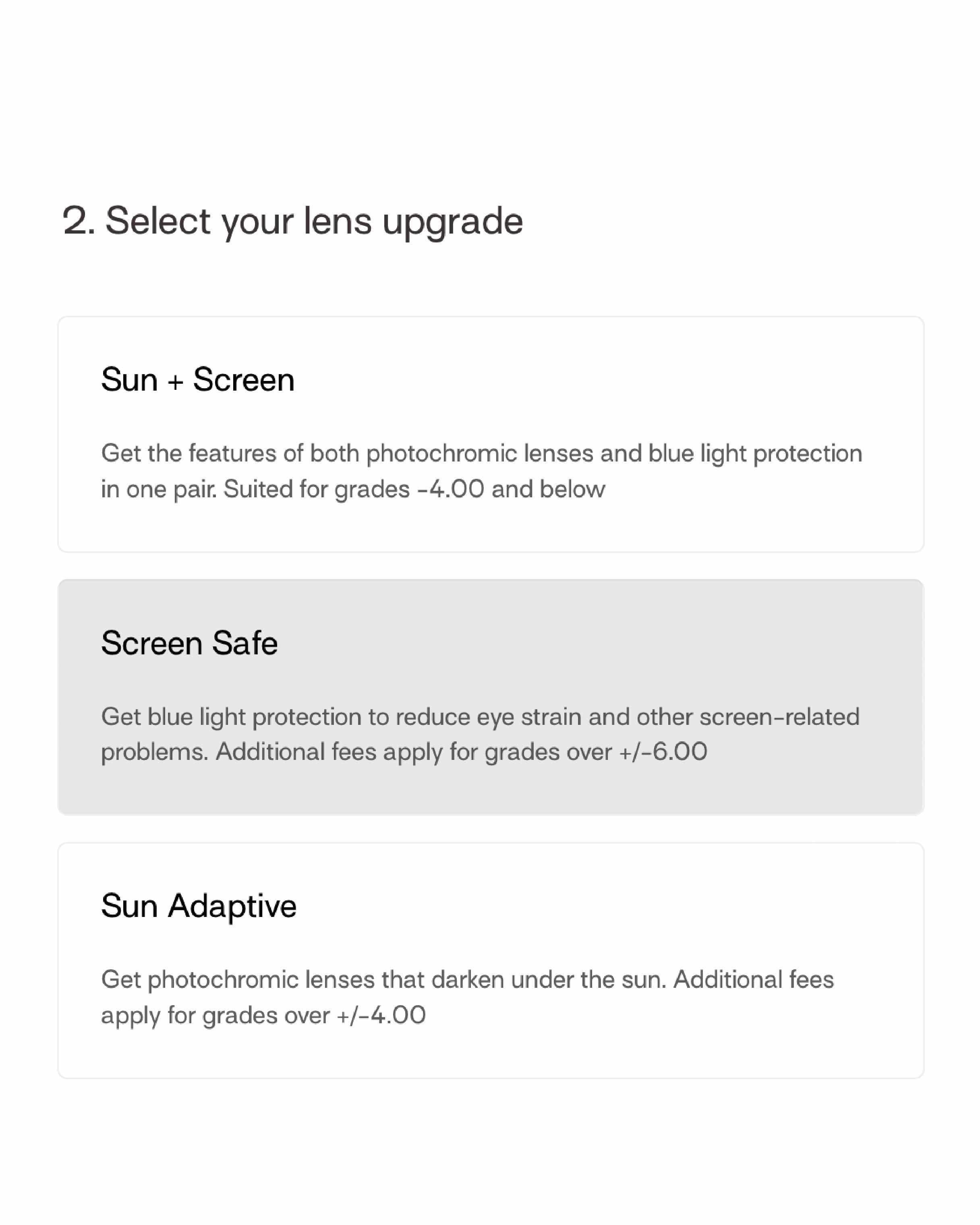Click the word 'Screen' in Sun + Screen title
The image size is (980, 1225).
tap(243, 380)
